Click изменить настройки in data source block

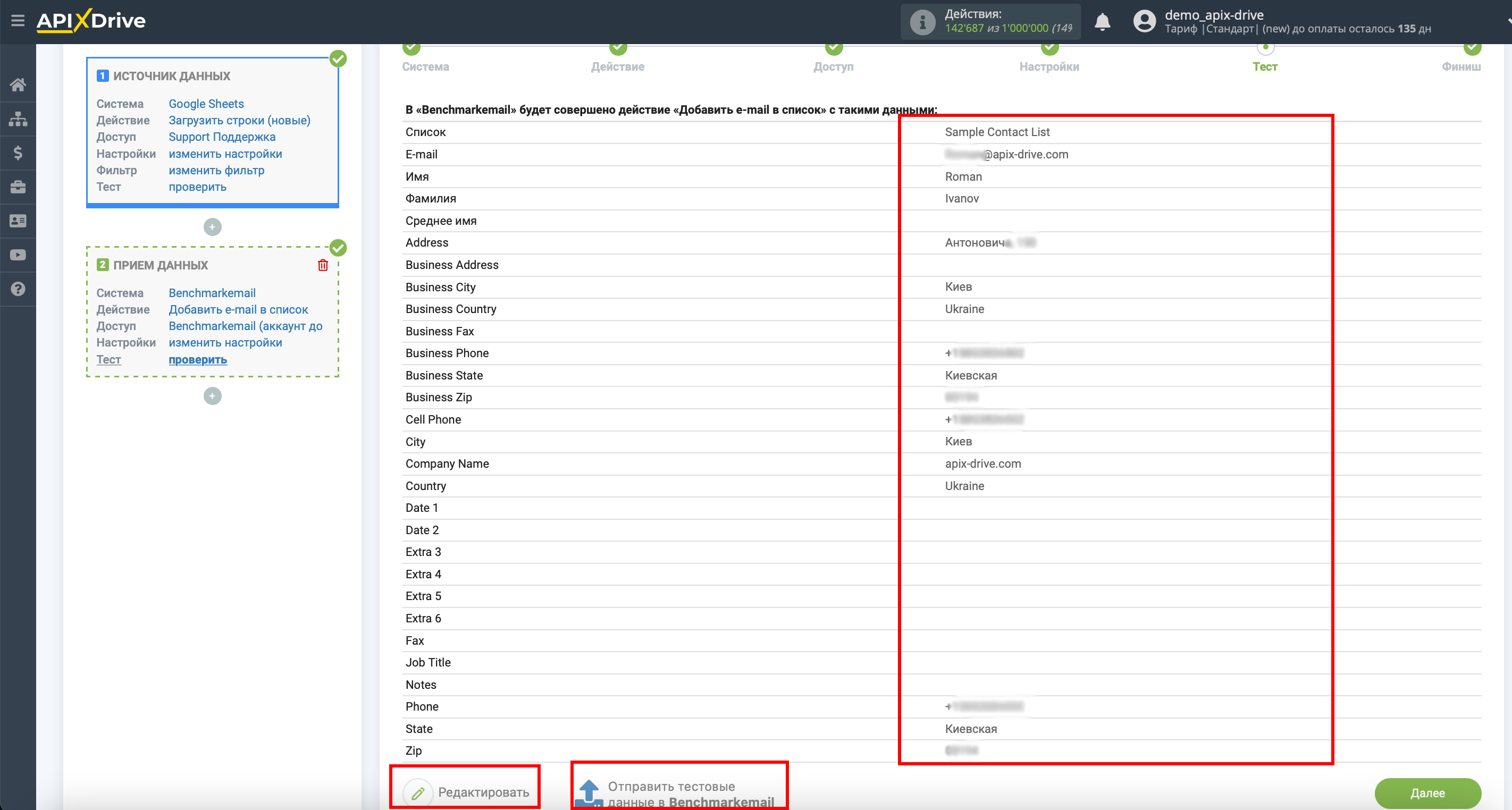tap(225, 154)
